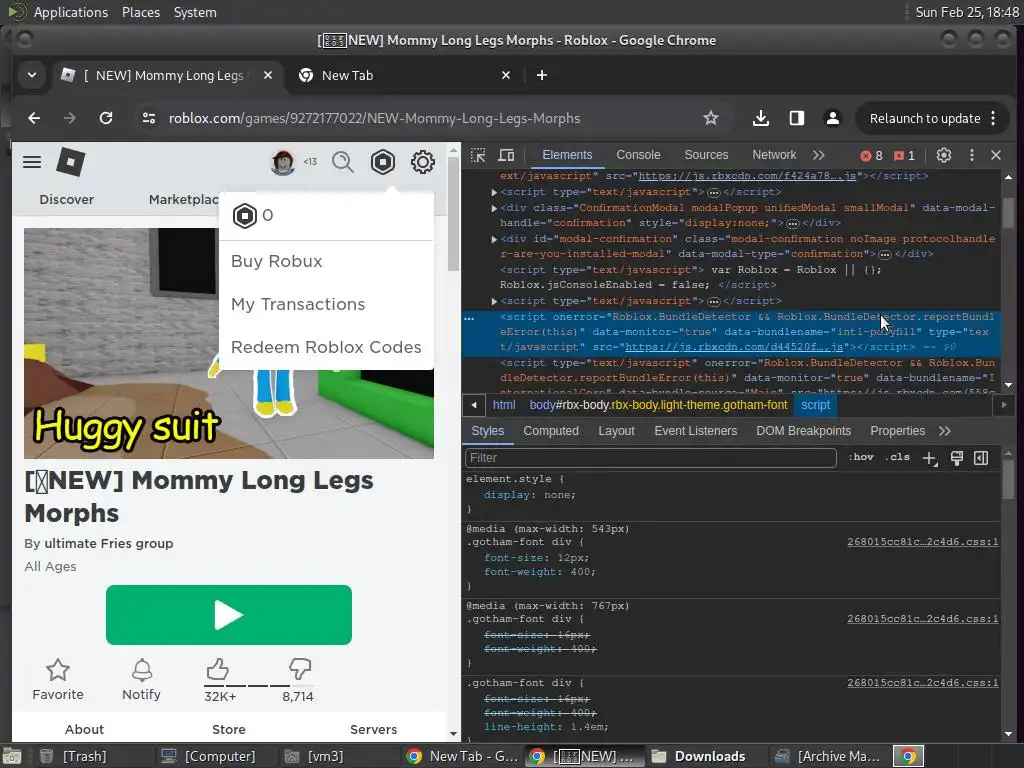Activate the DevTools inspect element picker
The height and width of the screenshot is (768, 1024).
[x=478, y=155]
